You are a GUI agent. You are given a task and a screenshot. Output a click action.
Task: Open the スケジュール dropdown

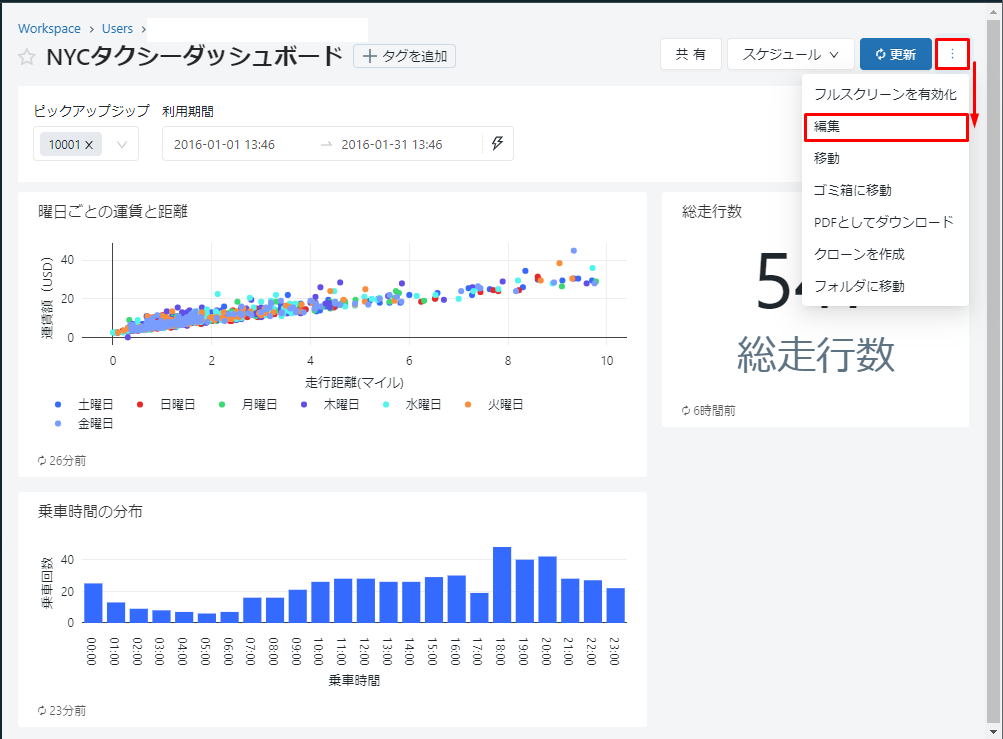pos(790,54)
